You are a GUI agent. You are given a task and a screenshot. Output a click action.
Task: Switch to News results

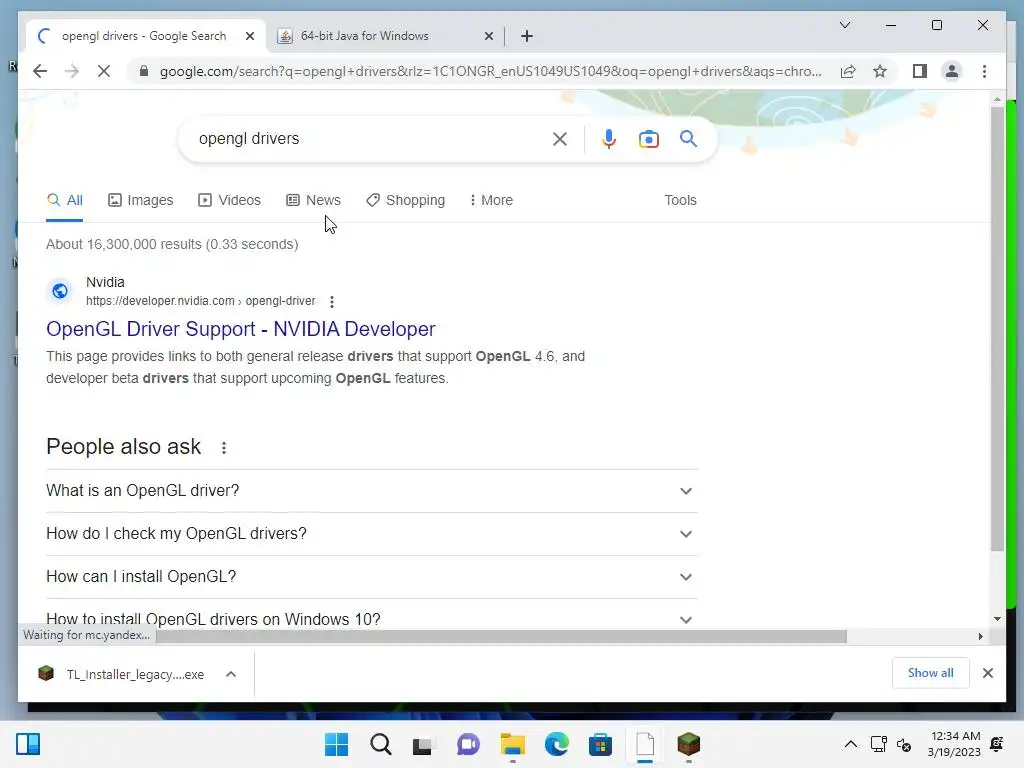point(313,200)
